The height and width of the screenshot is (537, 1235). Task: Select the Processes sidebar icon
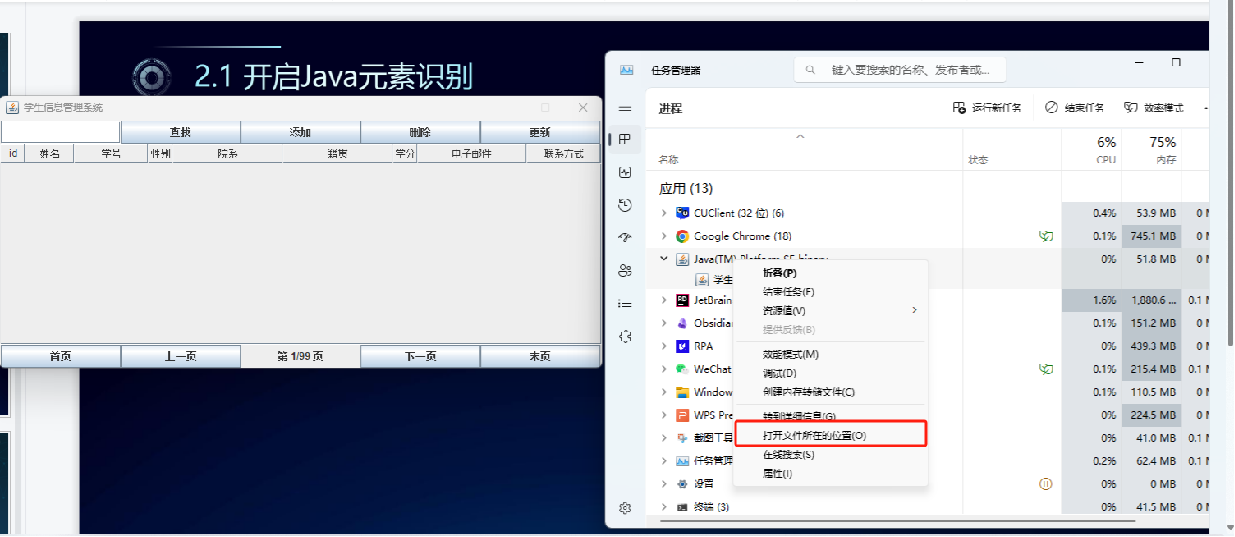625,140
